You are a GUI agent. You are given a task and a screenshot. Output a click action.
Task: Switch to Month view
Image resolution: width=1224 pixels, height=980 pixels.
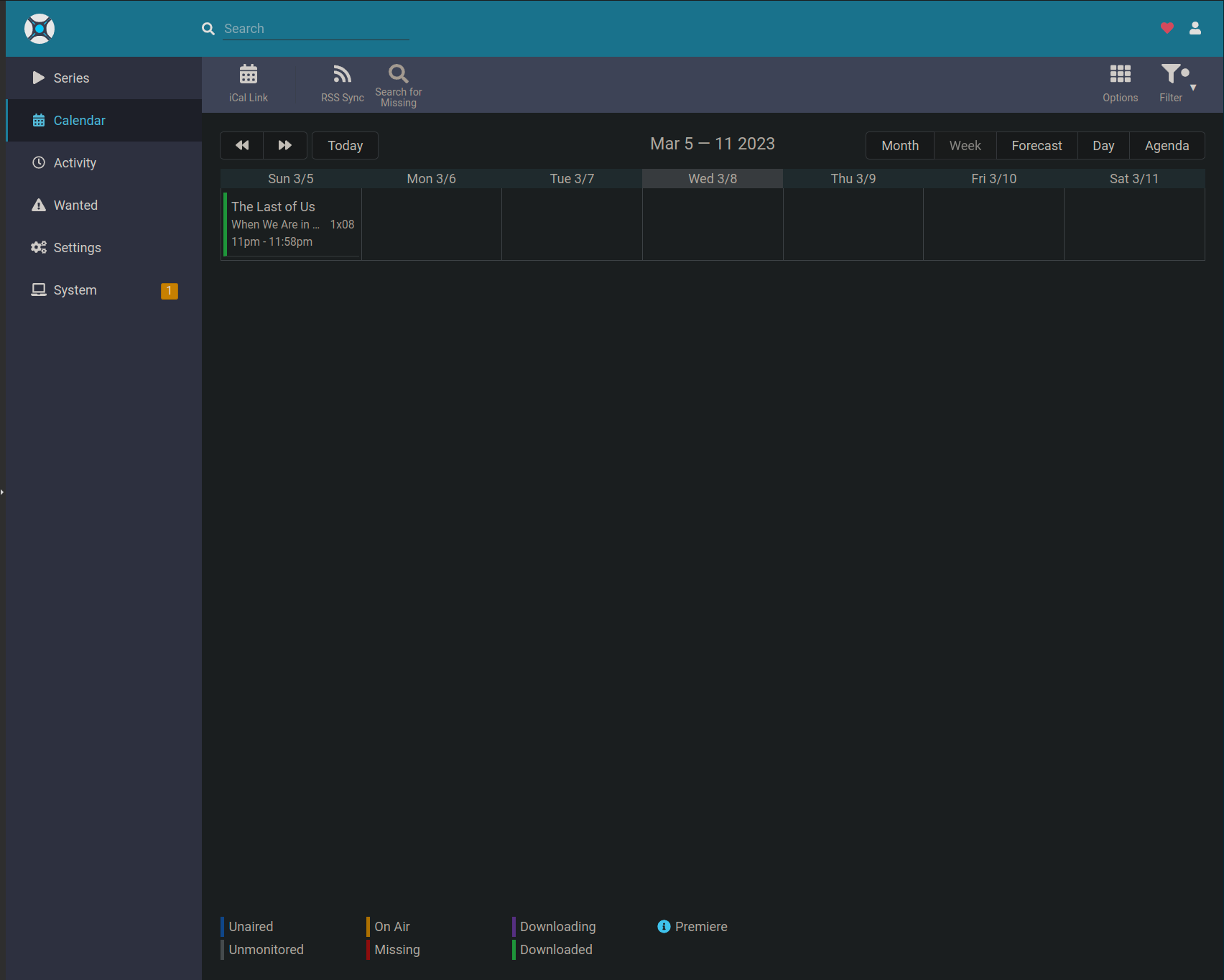click(900, 145)
